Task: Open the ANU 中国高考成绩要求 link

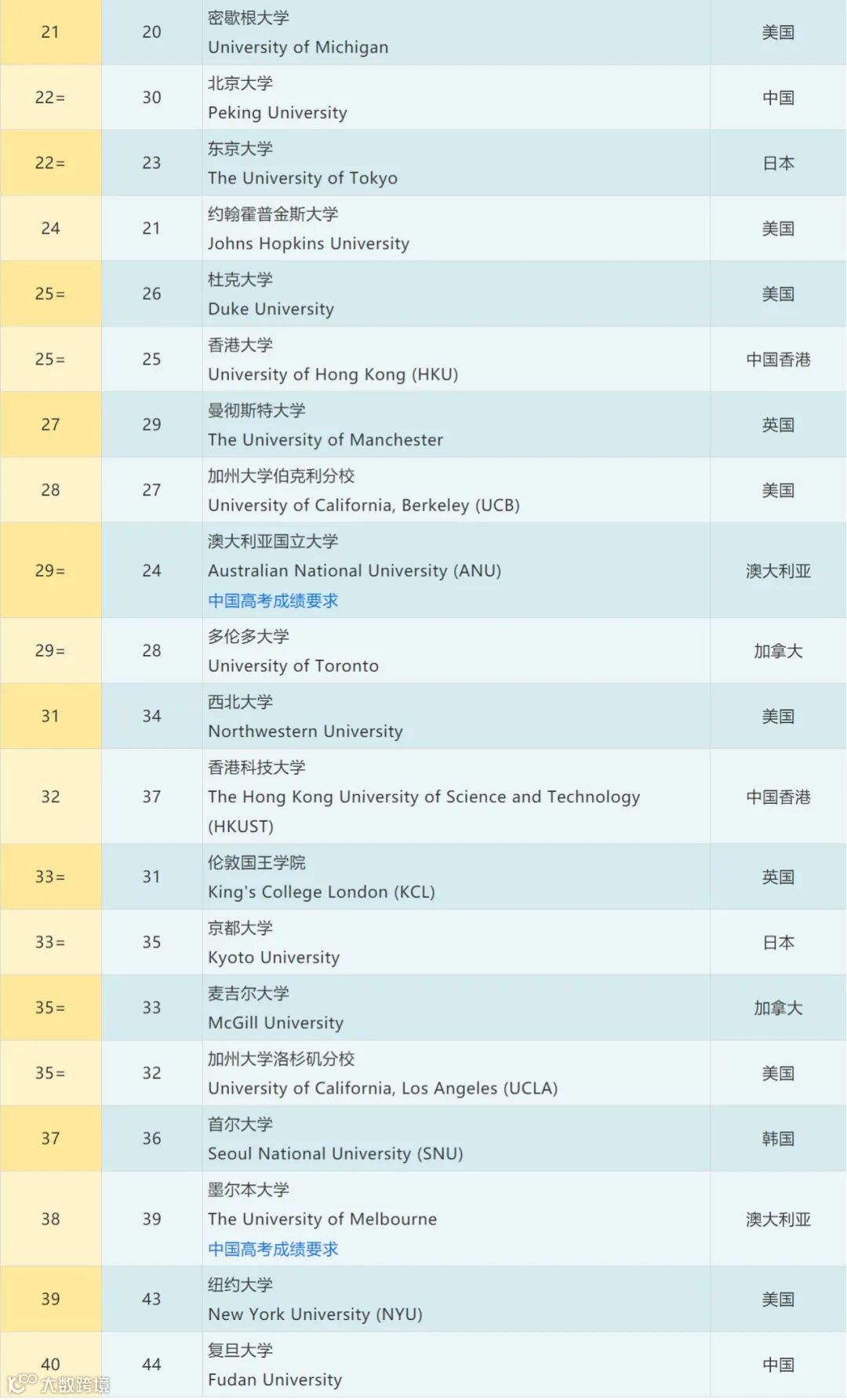Action: (273, 601)
